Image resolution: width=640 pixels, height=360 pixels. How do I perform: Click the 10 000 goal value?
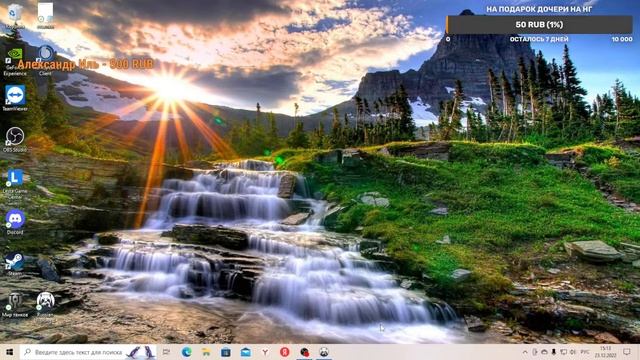click(622, 39)
